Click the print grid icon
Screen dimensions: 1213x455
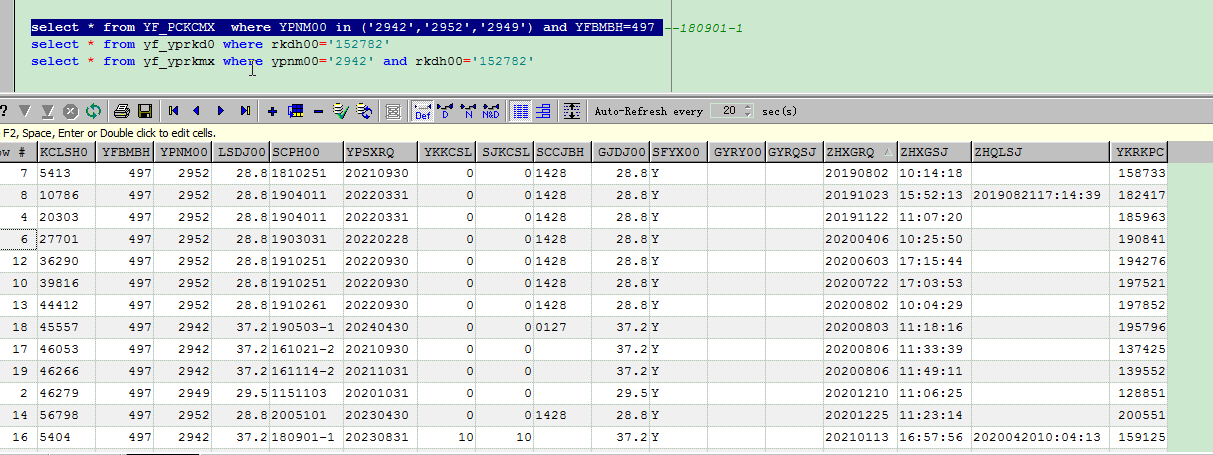click(x=122, y=111)
